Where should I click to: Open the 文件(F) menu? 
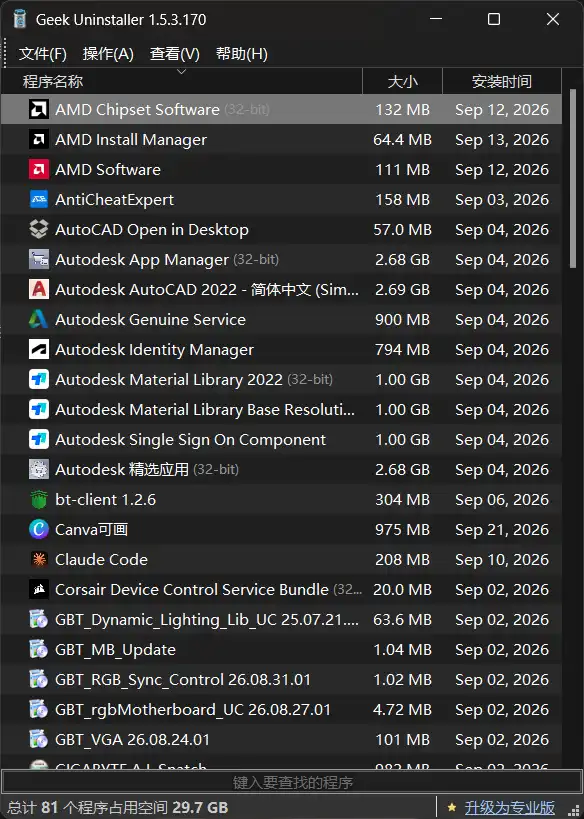[x=43, y=54]
